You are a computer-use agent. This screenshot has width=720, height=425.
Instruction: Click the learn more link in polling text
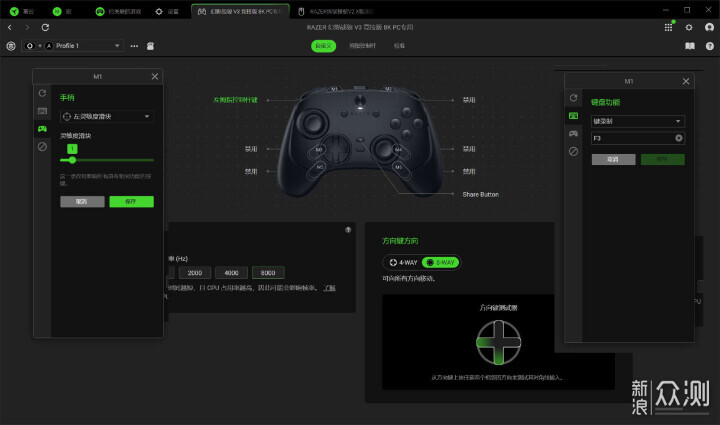tap(330, 288)
